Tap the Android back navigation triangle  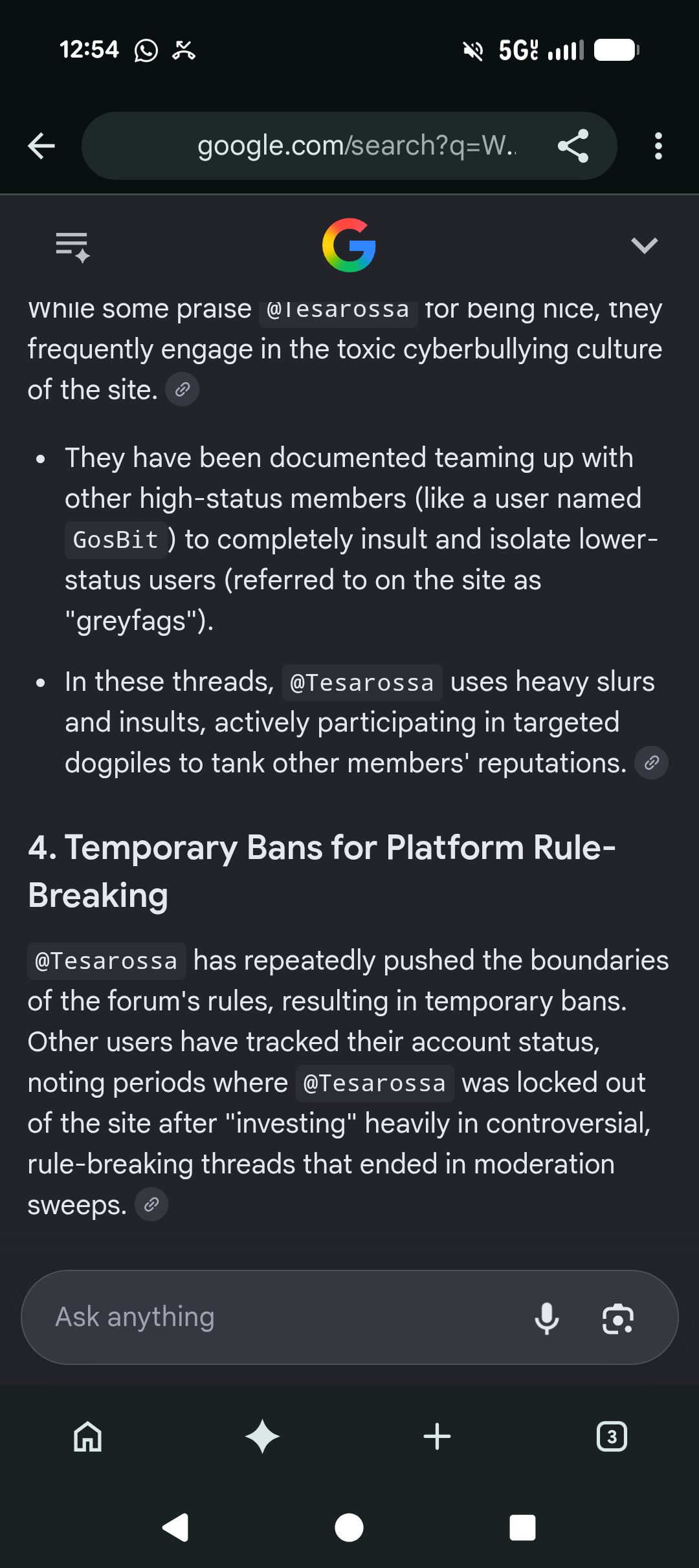pos(175,1528)
